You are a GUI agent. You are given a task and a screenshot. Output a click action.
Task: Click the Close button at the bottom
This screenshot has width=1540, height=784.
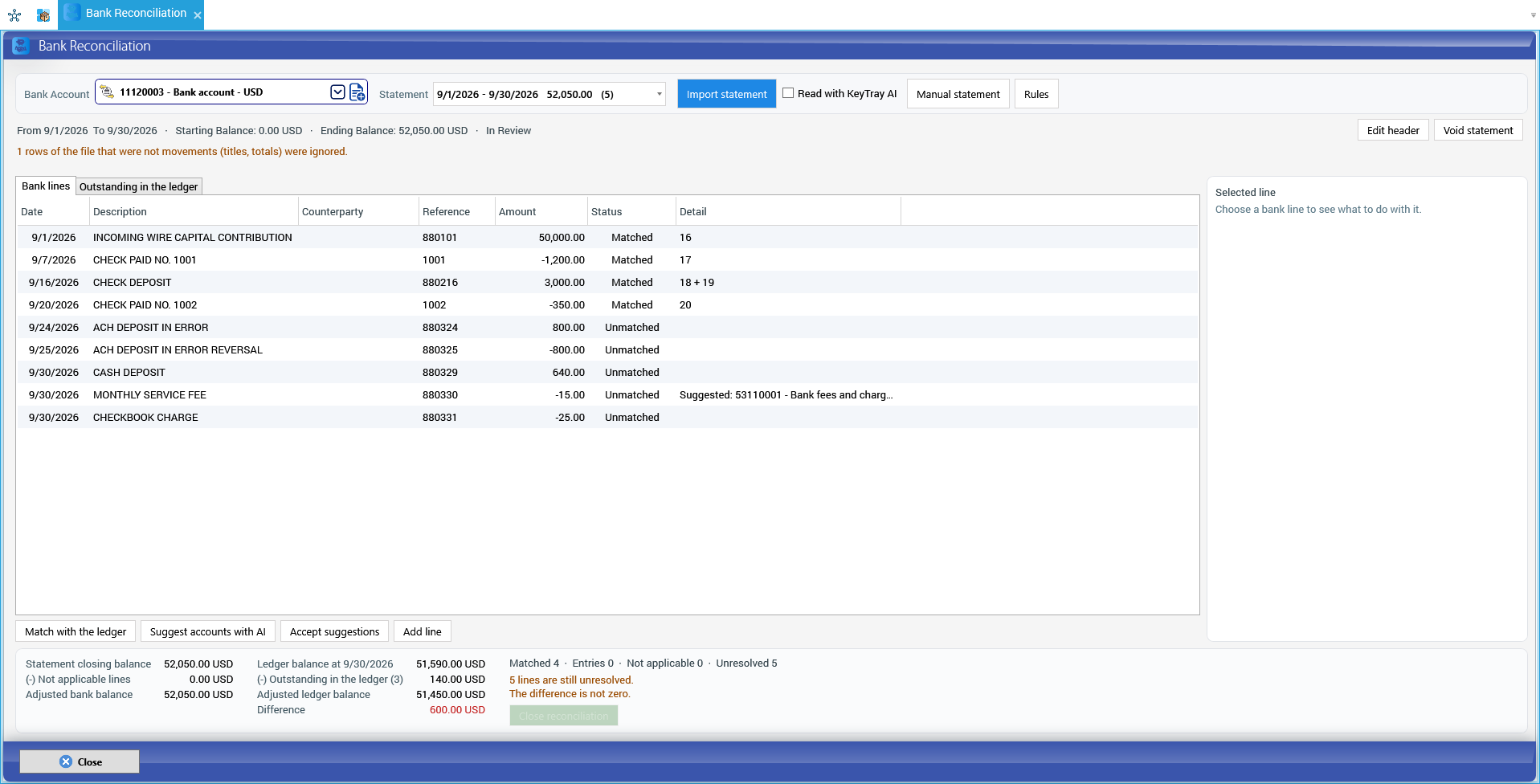[x=80, y=762]
